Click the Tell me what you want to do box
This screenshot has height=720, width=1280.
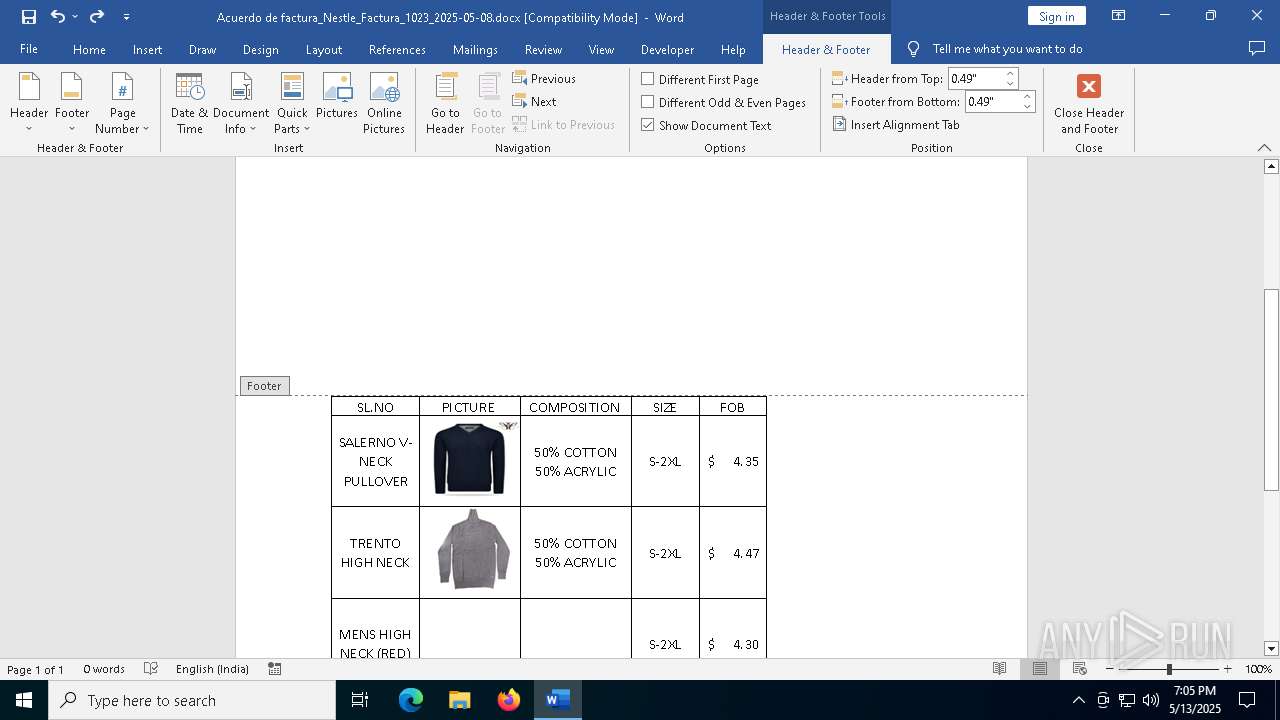[x=1007, y=49]
